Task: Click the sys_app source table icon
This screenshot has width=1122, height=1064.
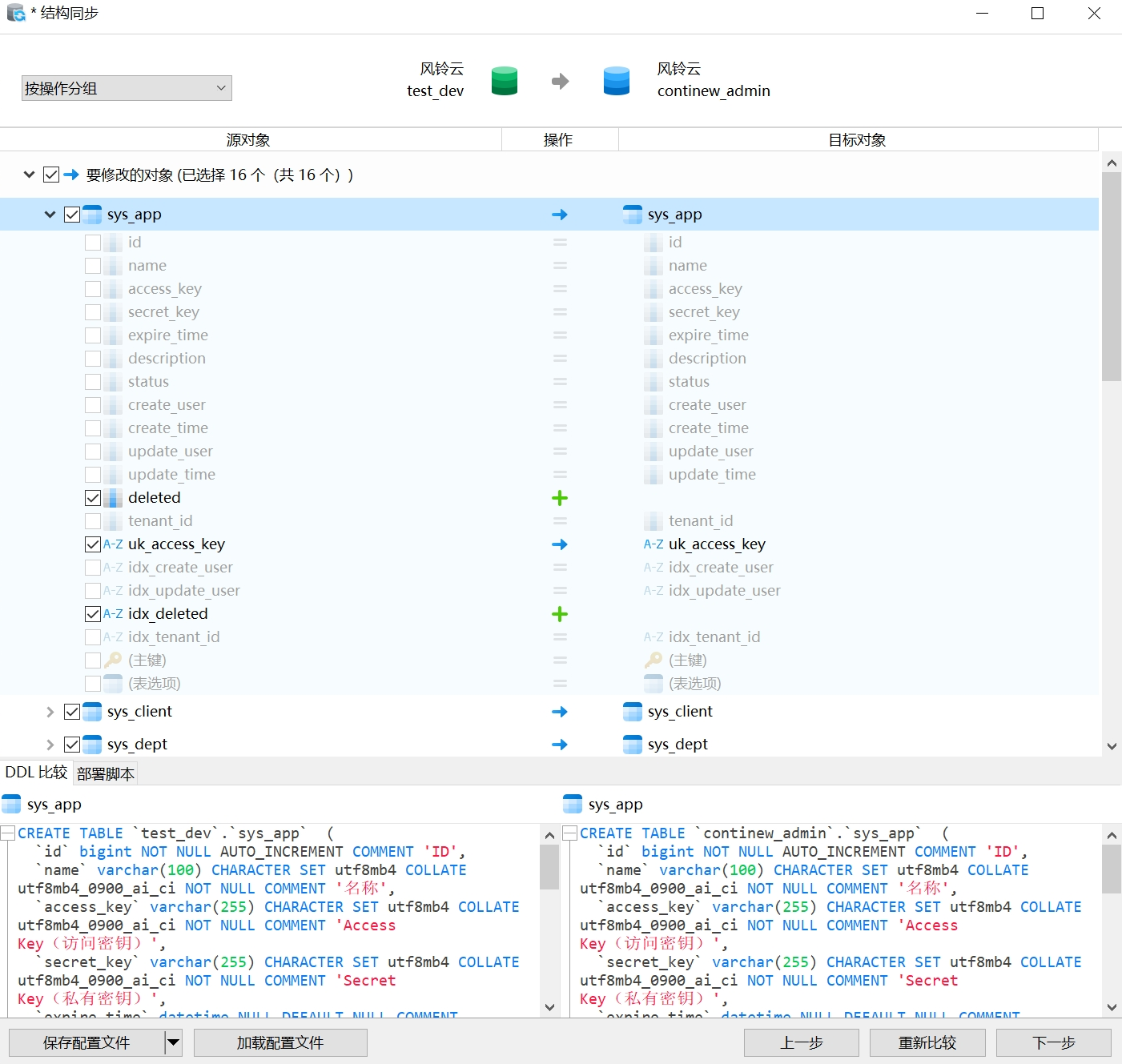Action: [x=93, y=215]
